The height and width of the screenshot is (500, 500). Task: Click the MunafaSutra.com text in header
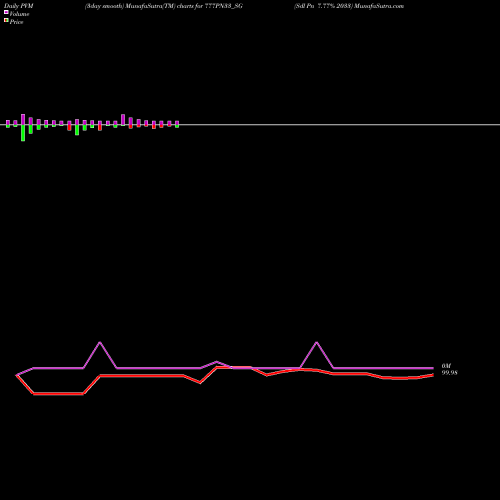coord(379,6)
